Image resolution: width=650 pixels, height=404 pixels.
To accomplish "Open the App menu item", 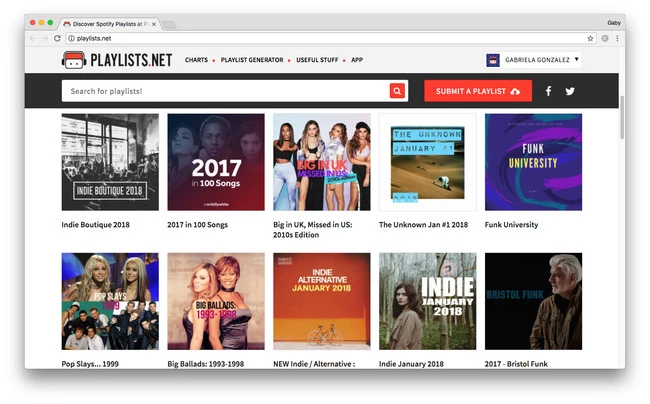I will pyautogui.click(x=357, y=60).
